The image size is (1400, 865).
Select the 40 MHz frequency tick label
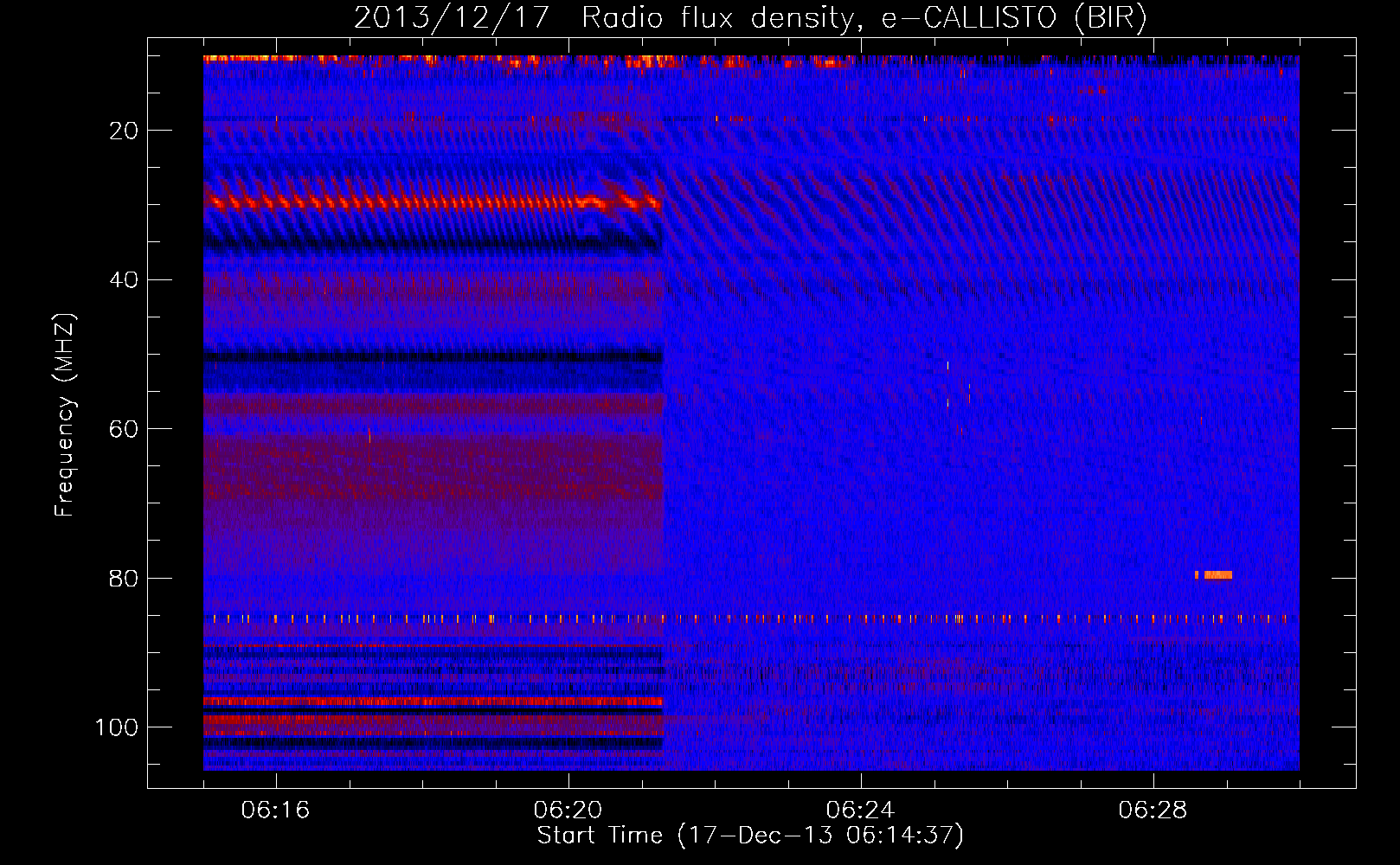point(125,280)
